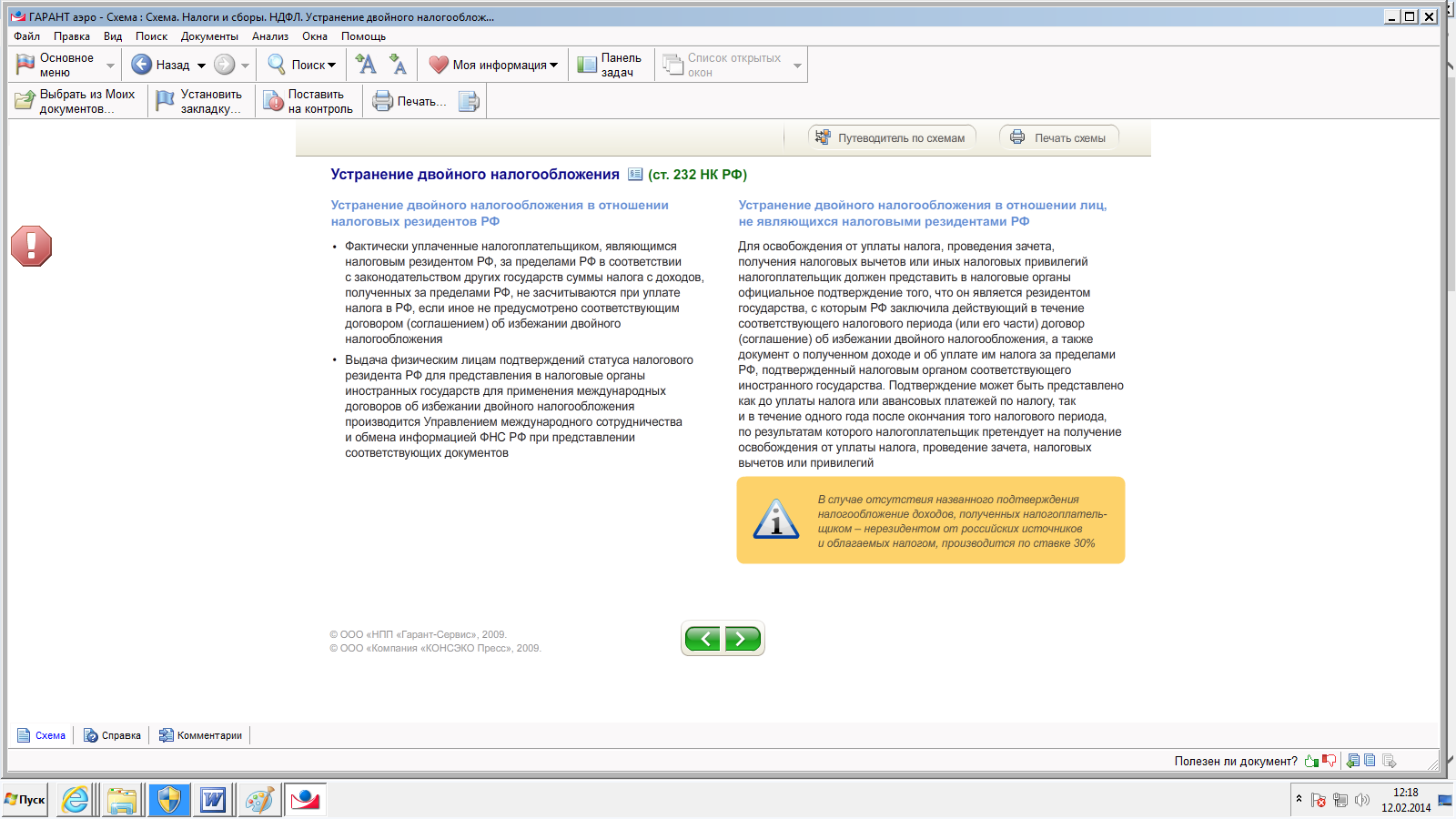
Task: Open the Файл menu
Action: tap(26, 36)
